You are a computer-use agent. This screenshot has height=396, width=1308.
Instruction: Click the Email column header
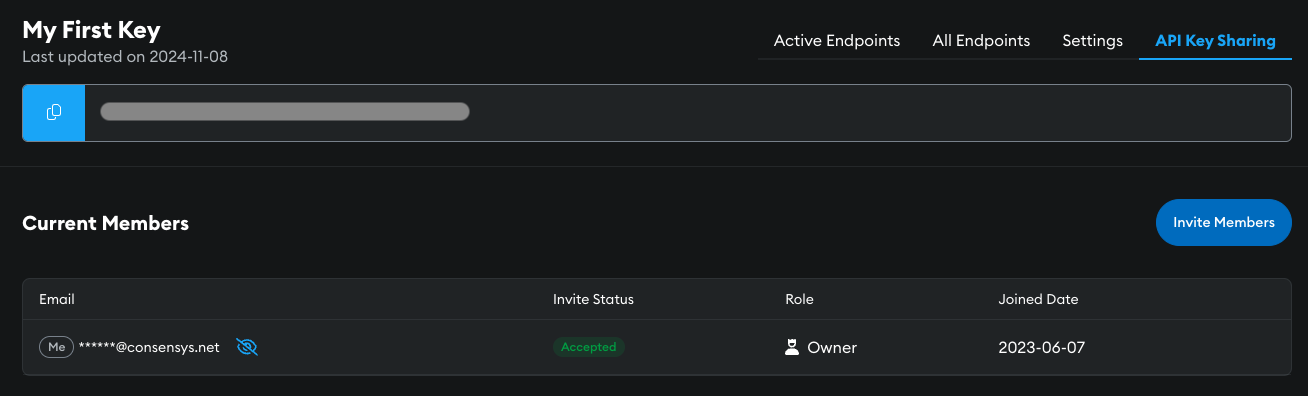click(57, 299)
